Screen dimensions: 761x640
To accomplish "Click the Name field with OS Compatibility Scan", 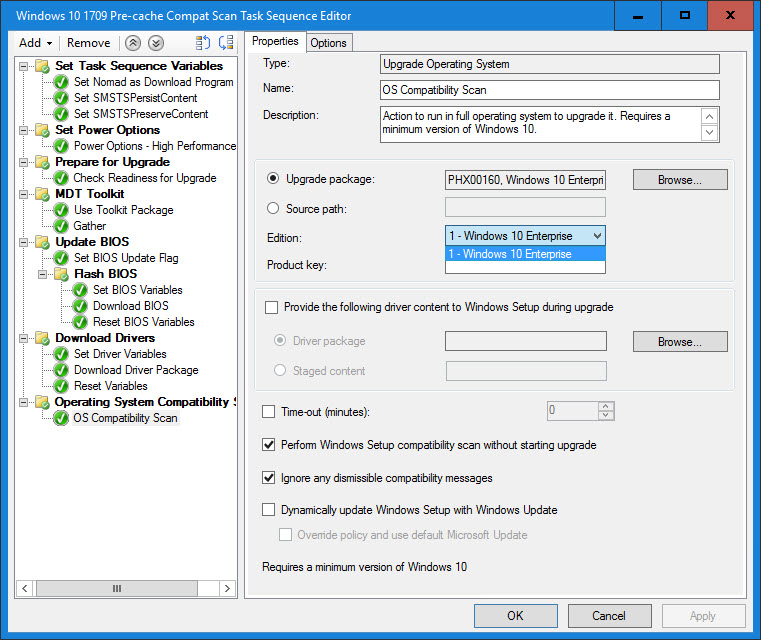I will click(x=550, y=90).
